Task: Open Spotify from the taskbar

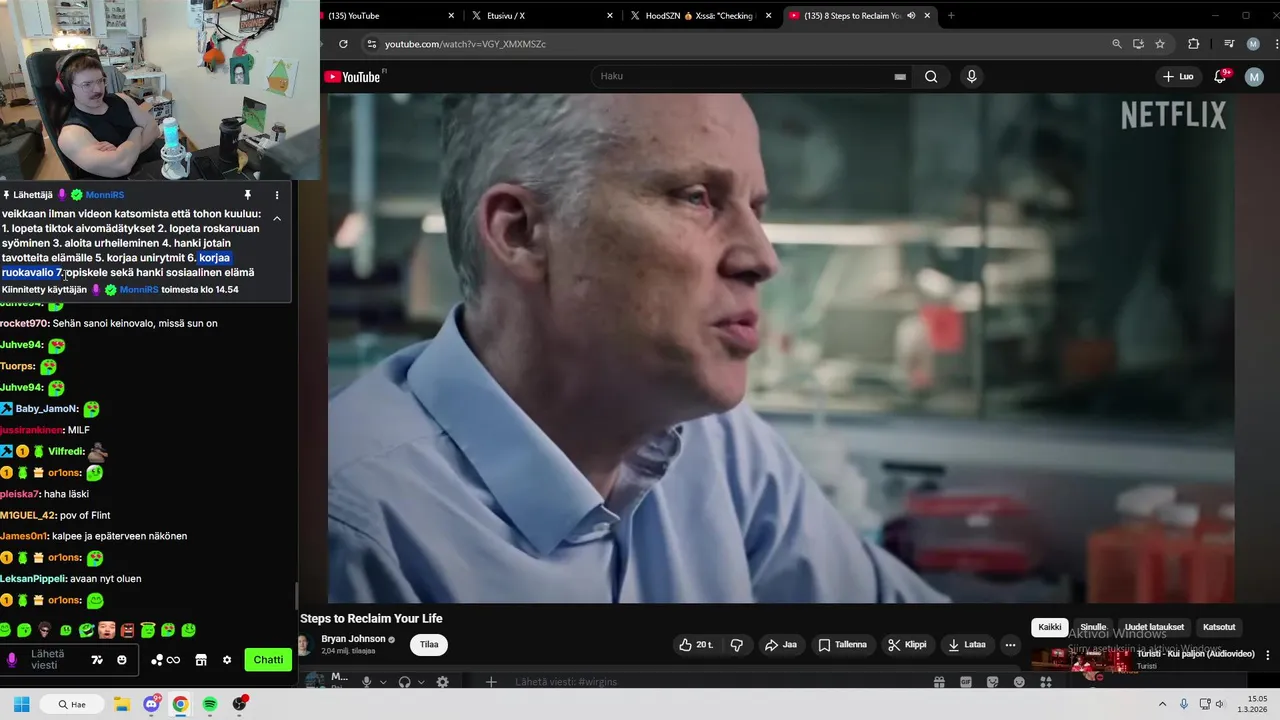Action: click(210, 704)
